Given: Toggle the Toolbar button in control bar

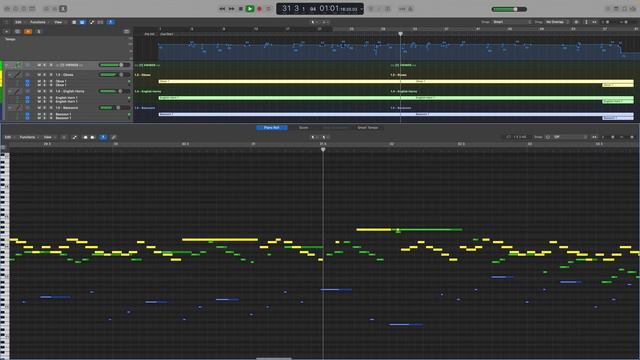Looking at the screenshot, I should pyautogui.click(x=32, y=9).
